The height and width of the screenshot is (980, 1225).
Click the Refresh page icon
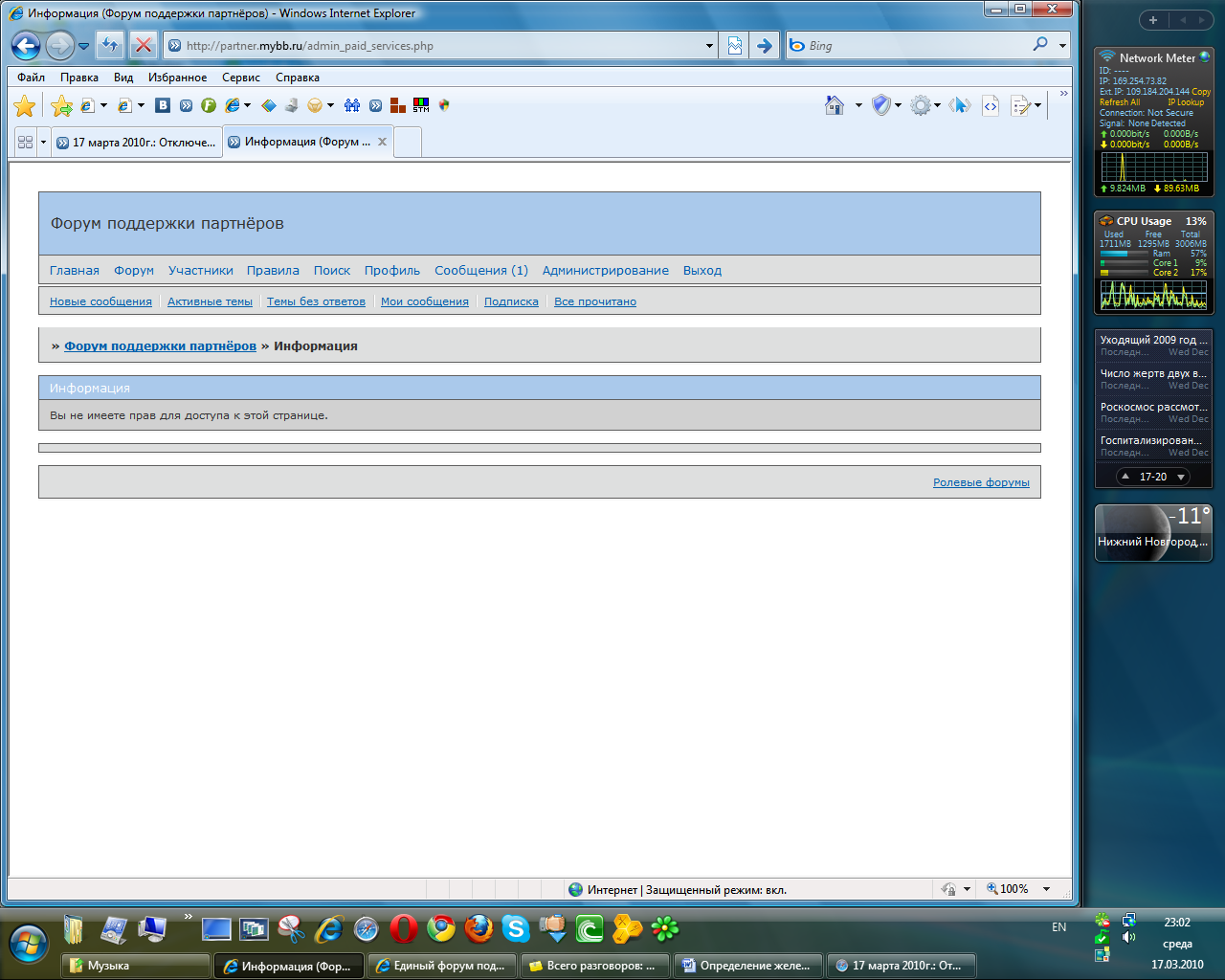110,45
